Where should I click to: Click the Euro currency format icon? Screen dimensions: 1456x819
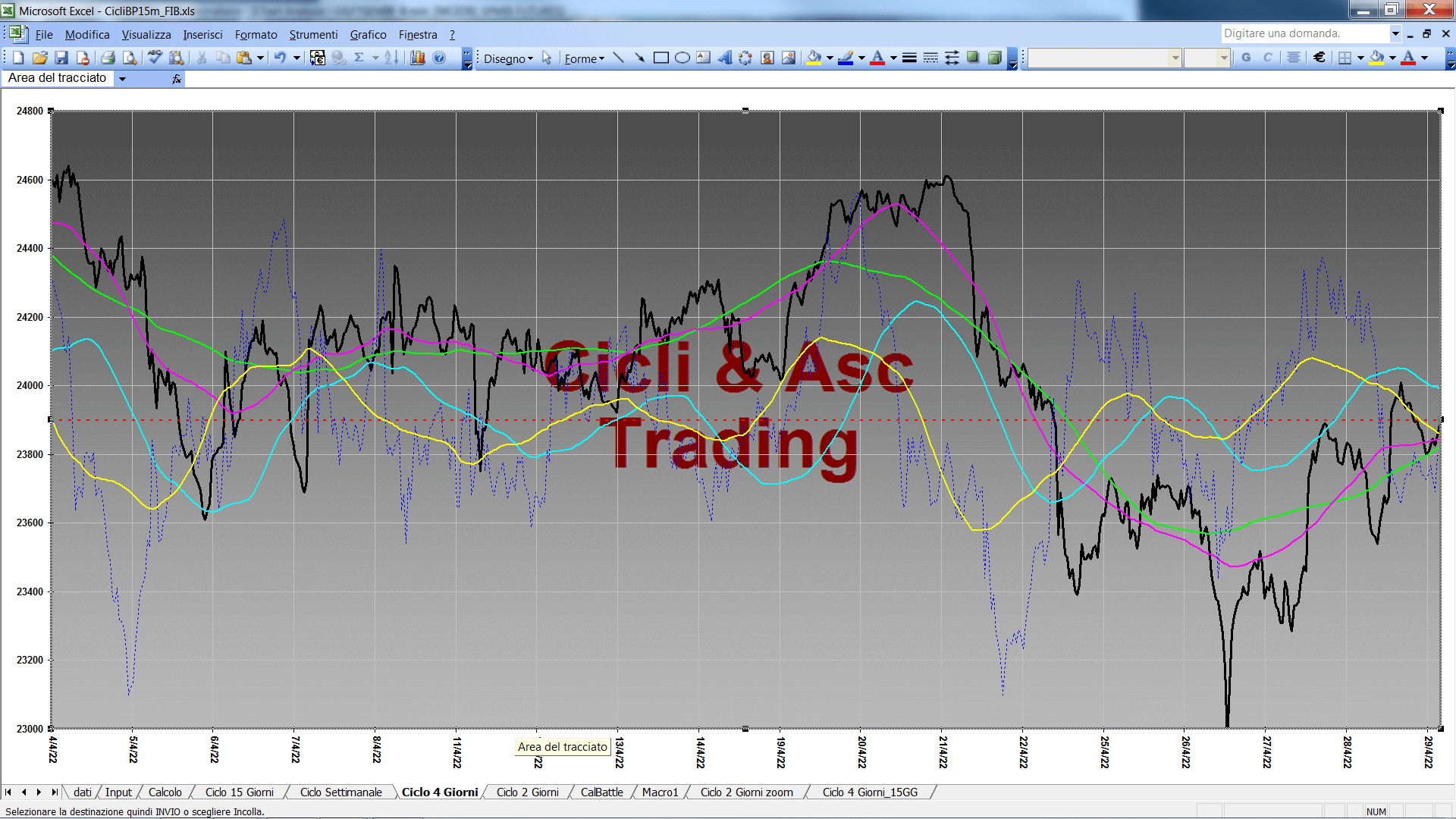click(x=1319, y=58)
